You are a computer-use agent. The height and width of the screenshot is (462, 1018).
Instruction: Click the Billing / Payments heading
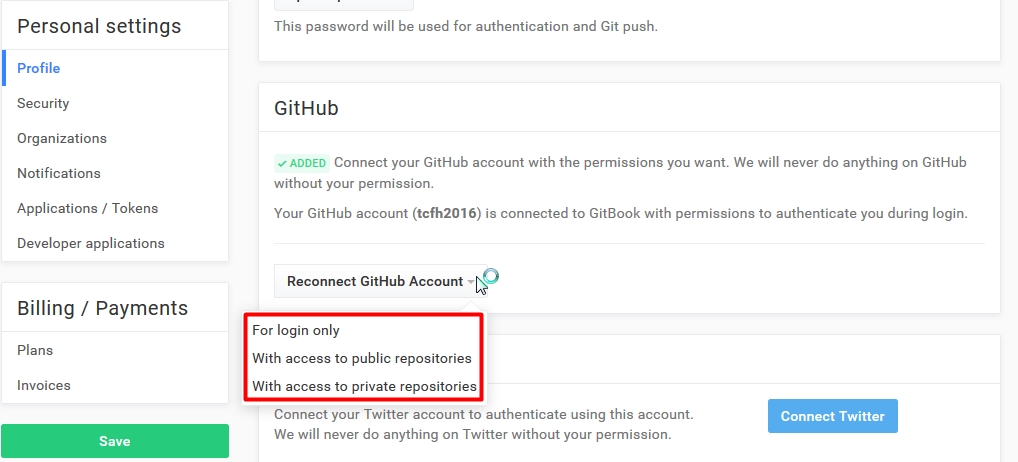click(x=102, y=308)
